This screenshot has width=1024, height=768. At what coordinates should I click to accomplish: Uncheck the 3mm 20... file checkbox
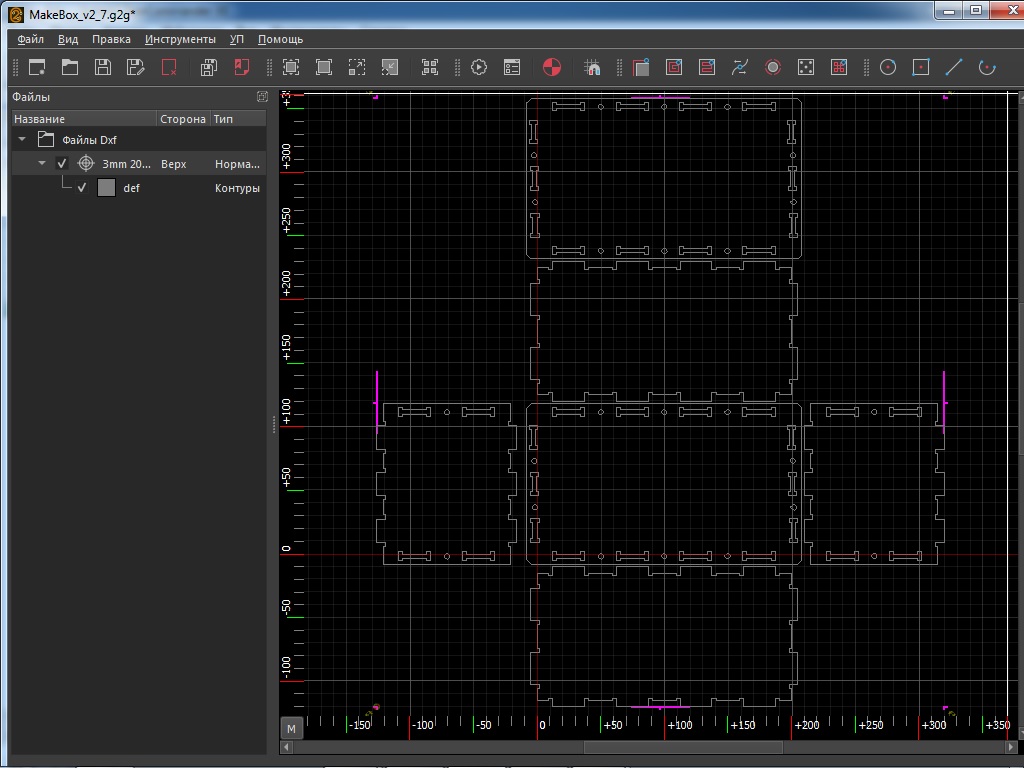tap(62, 164)
